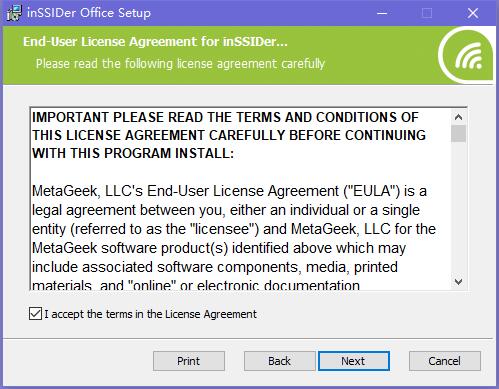Click the inSSIDer Wi-Fi logo
499x389 pixels.
pos(467,55)
